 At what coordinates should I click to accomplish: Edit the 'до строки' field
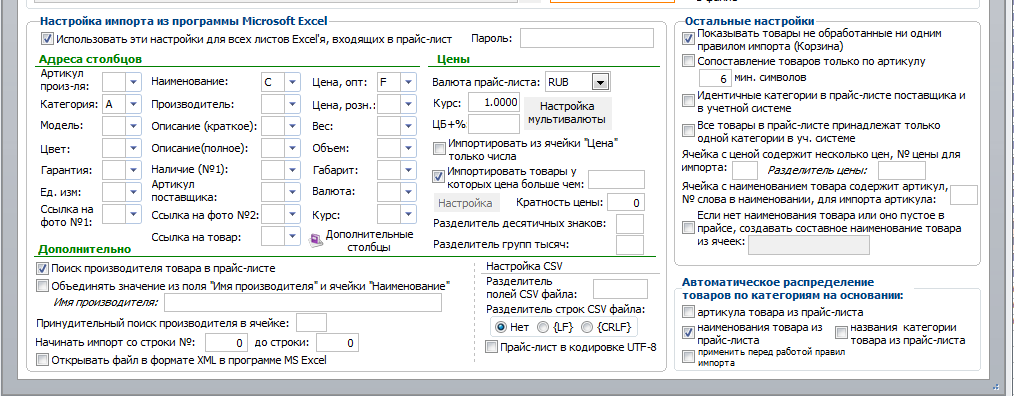337,342
